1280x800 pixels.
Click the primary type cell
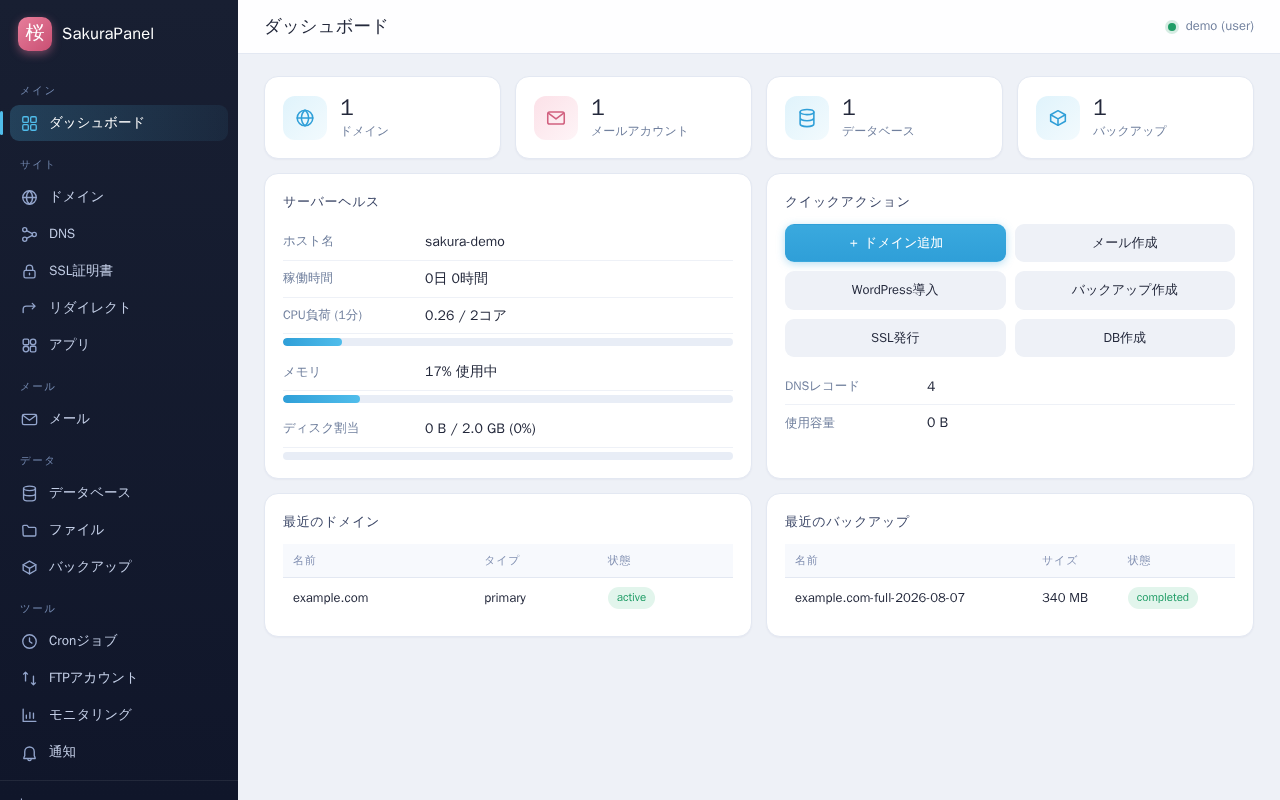coord(505,598)
